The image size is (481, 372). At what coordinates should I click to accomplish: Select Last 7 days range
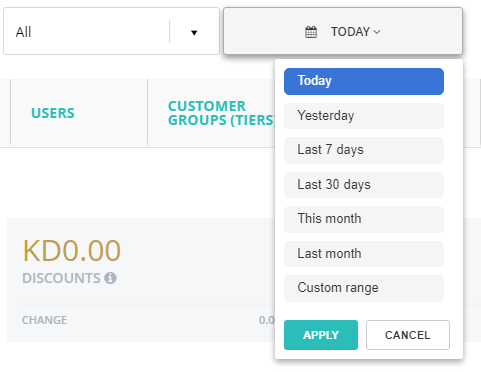coord(364,150)
